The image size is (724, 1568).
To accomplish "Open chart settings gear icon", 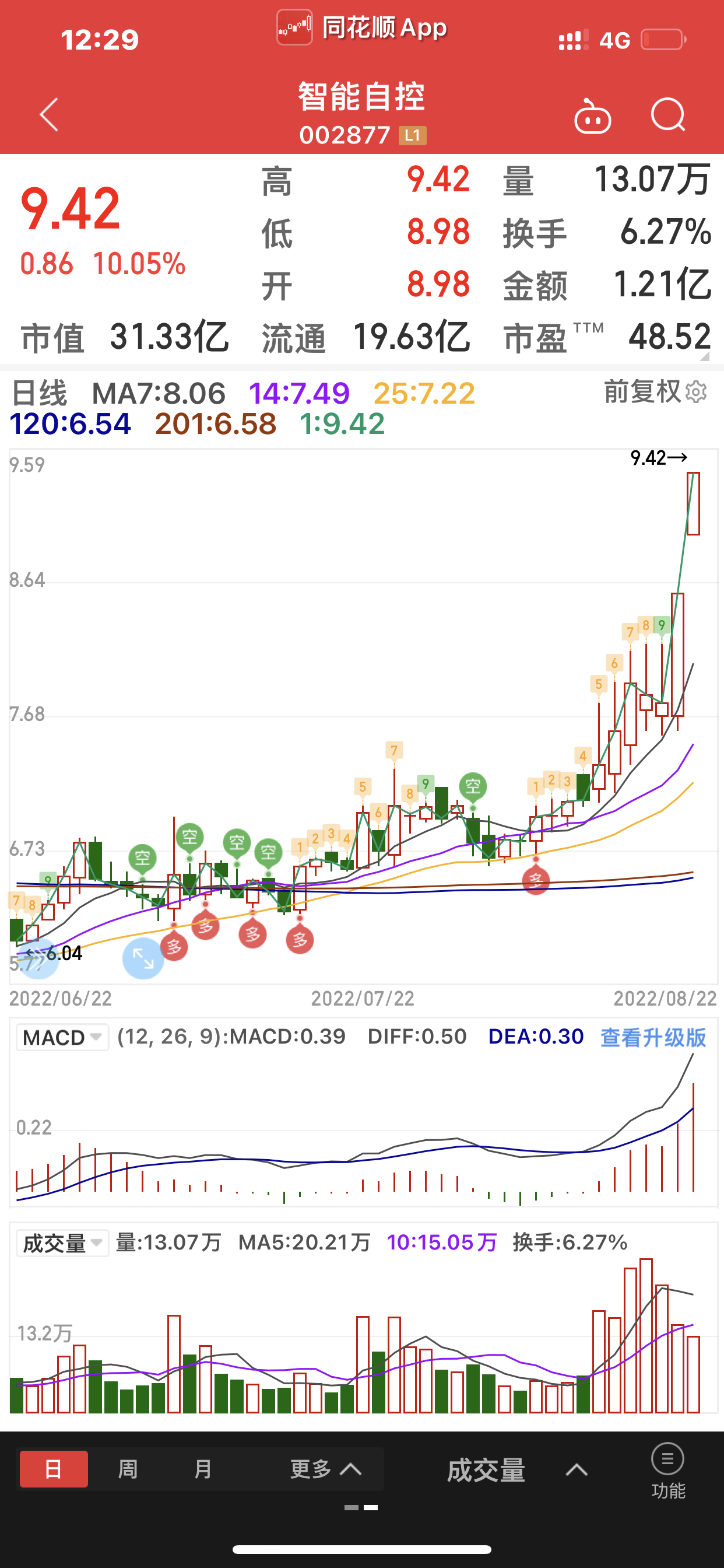I will [696, 392].
